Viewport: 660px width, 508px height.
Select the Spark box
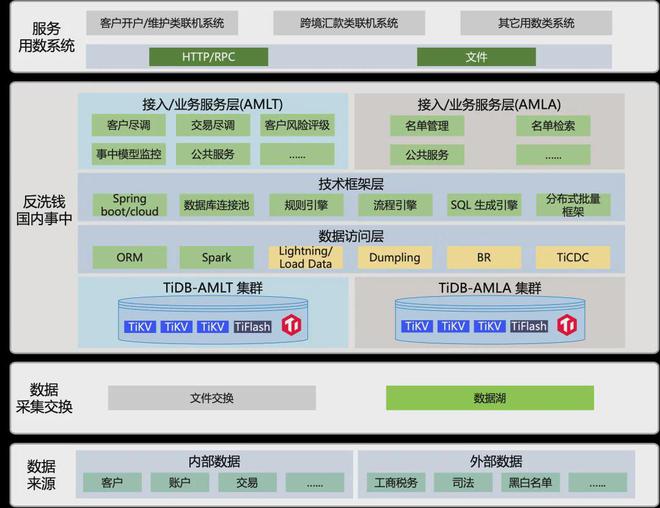[216, 257]
